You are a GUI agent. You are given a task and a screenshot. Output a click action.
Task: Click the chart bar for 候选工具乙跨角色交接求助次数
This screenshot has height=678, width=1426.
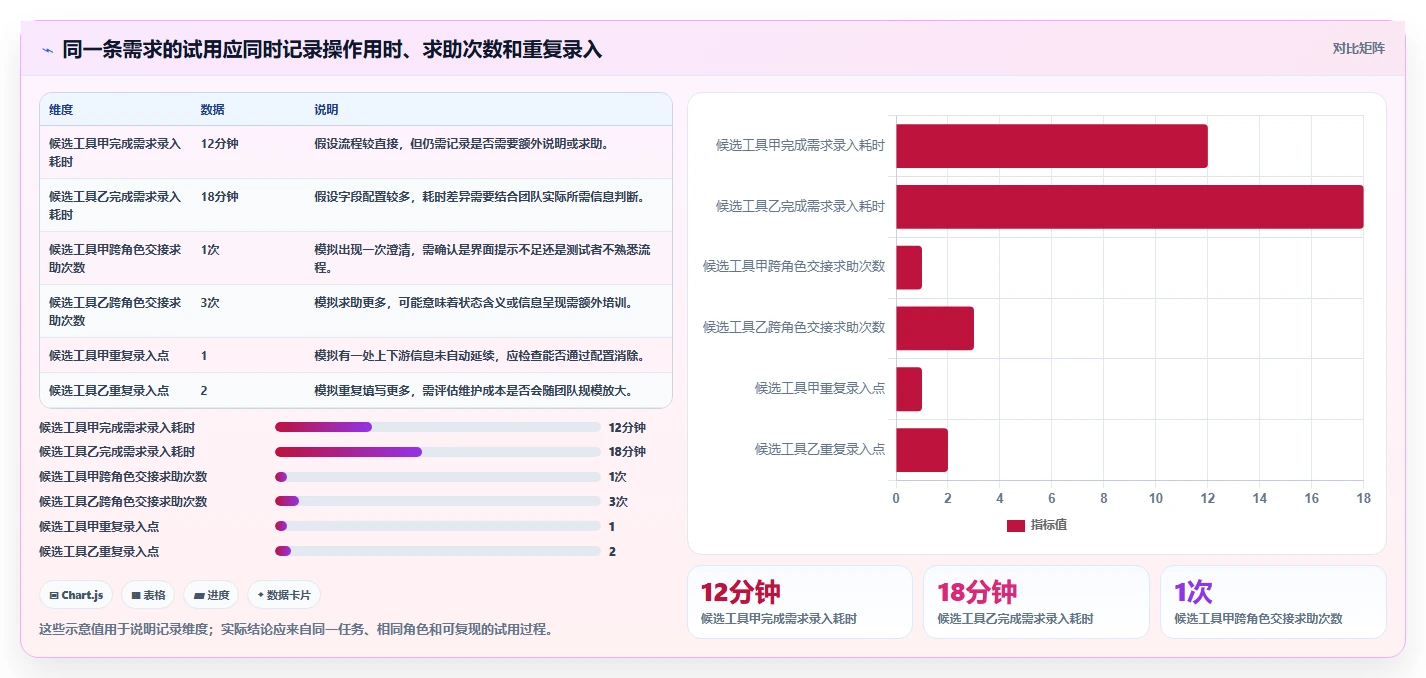point(935,328)
